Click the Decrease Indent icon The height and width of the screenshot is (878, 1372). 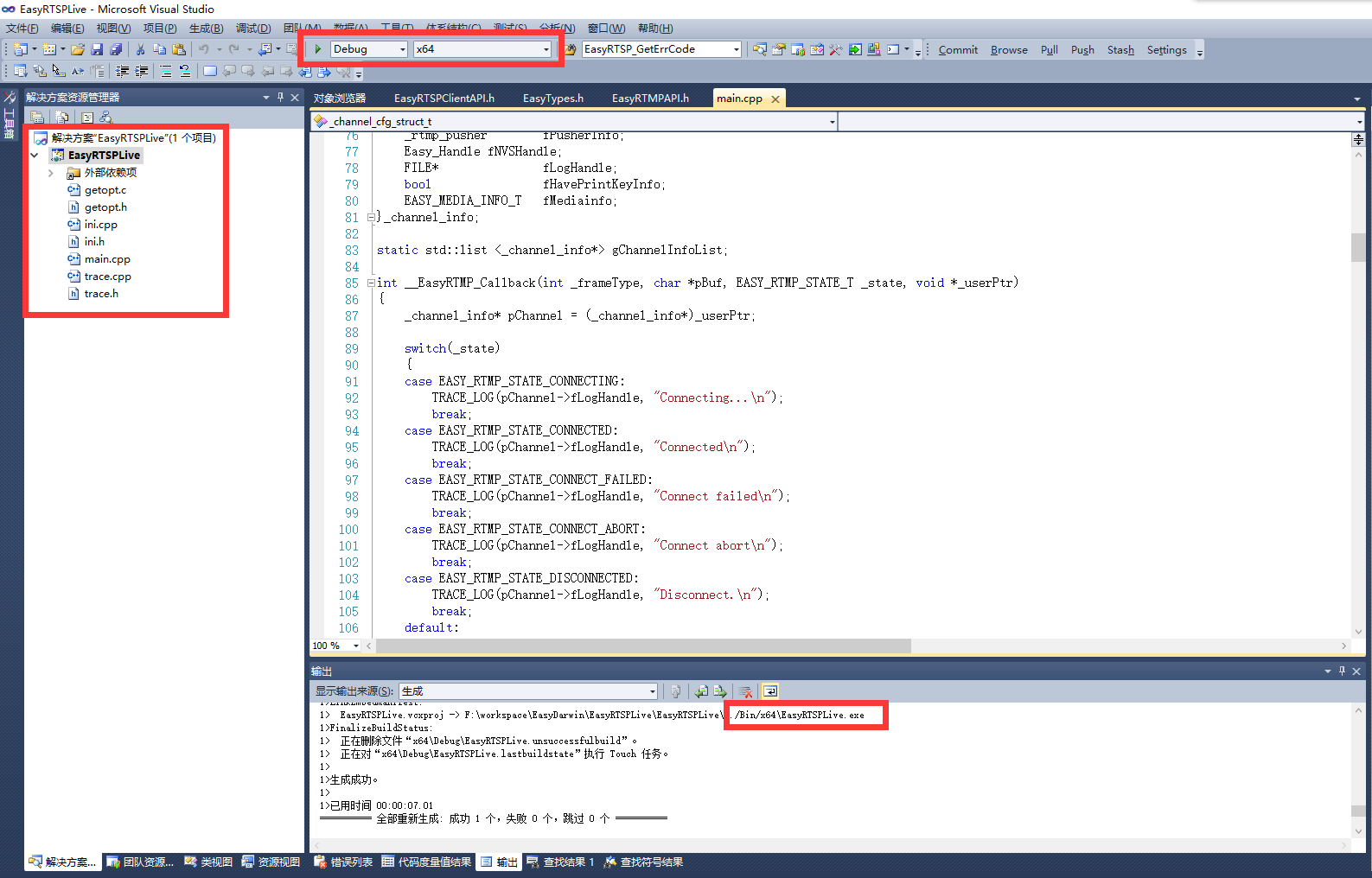tap(122, 71)
